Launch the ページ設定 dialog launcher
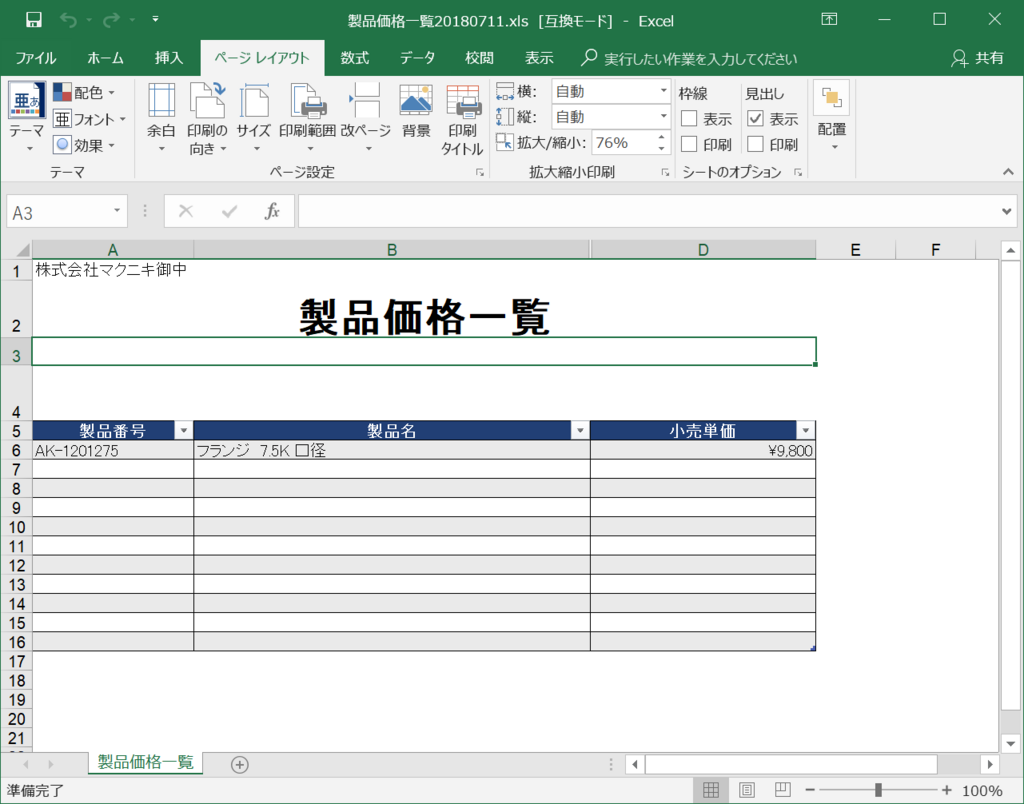 pos(480,172)
